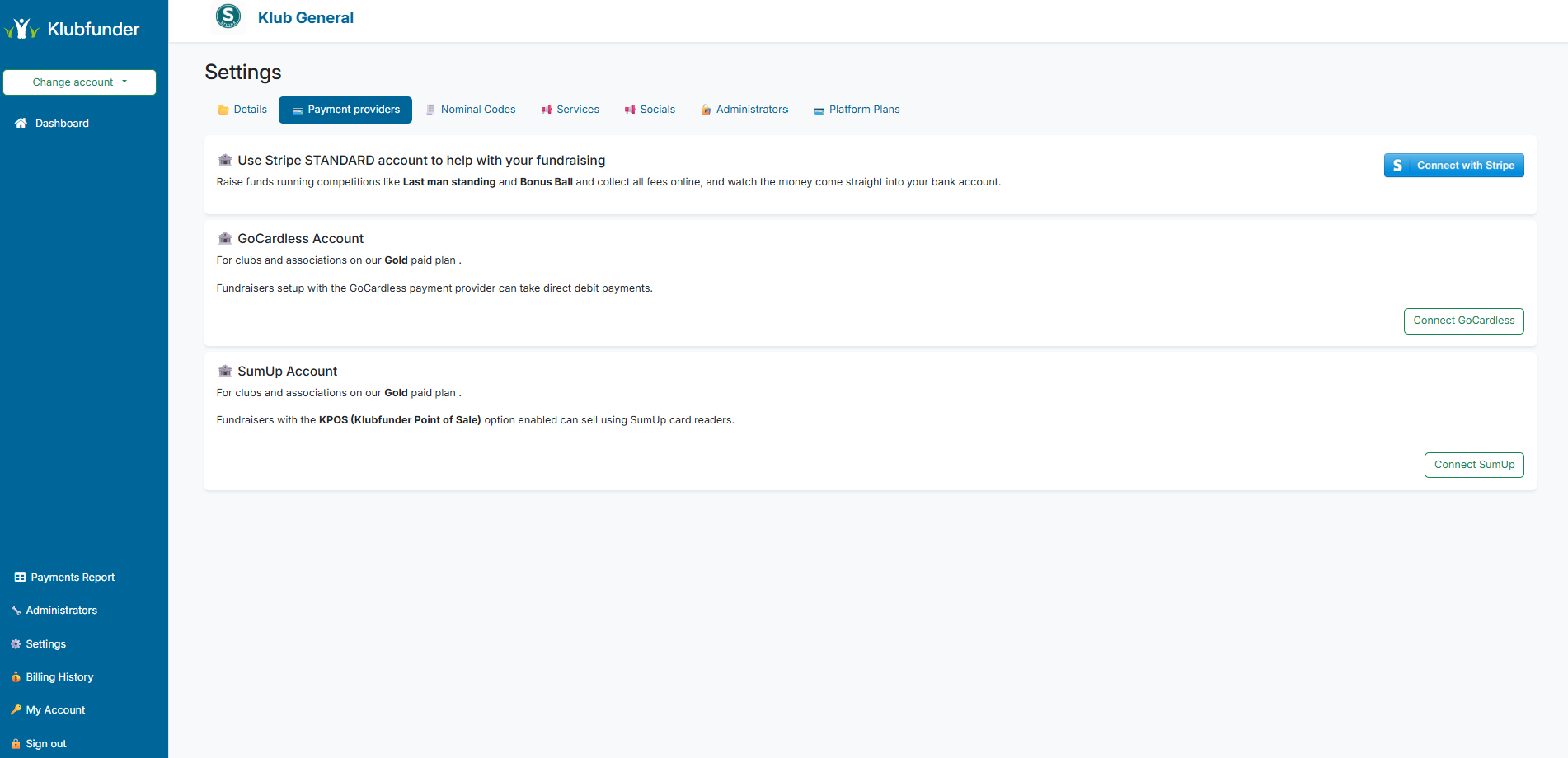1568x758 pixels.
Task: Click the bank icon beside GoCardless Account
Action: (224, 238)
